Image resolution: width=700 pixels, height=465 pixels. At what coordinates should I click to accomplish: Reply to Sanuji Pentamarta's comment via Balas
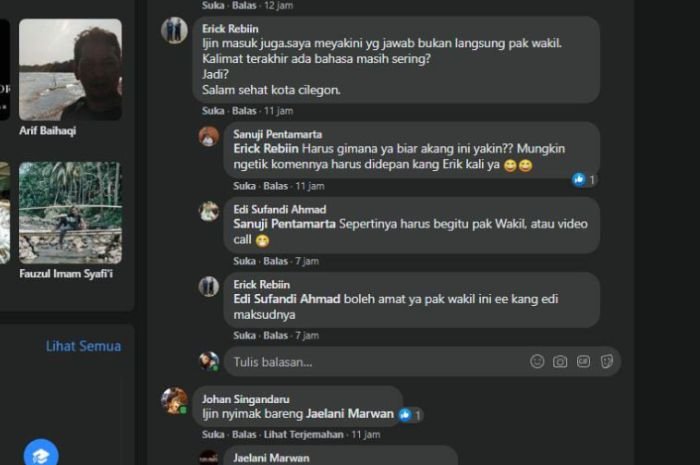click(275, 186)
